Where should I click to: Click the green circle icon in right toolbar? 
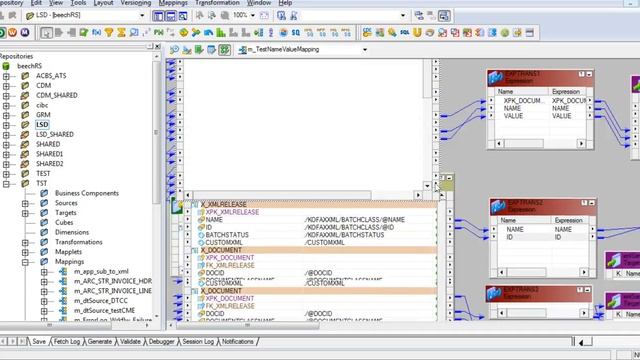coord(505,33)
